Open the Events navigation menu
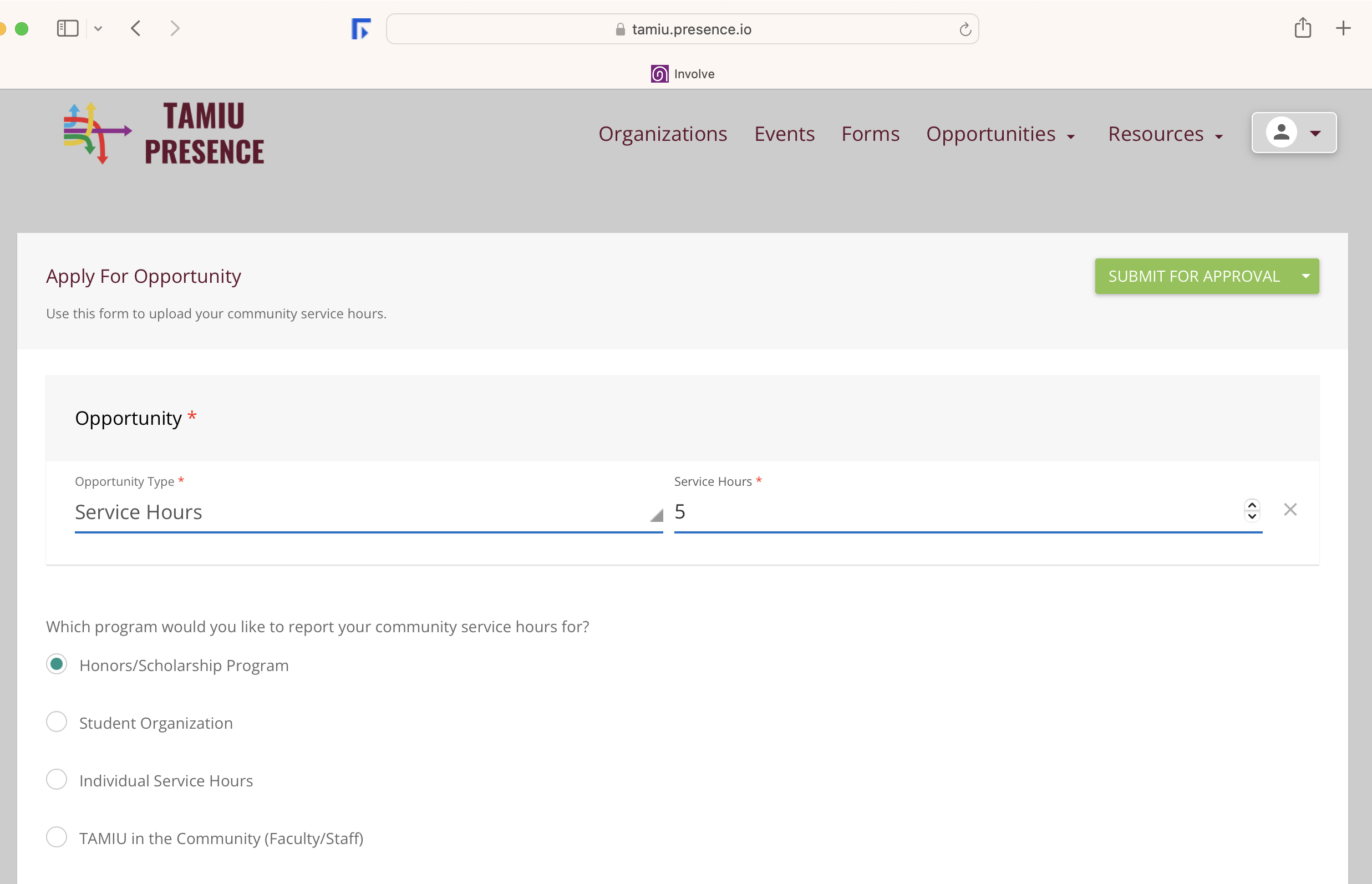The height and width of the screenshot is (884, 1372). coord(783,132)
